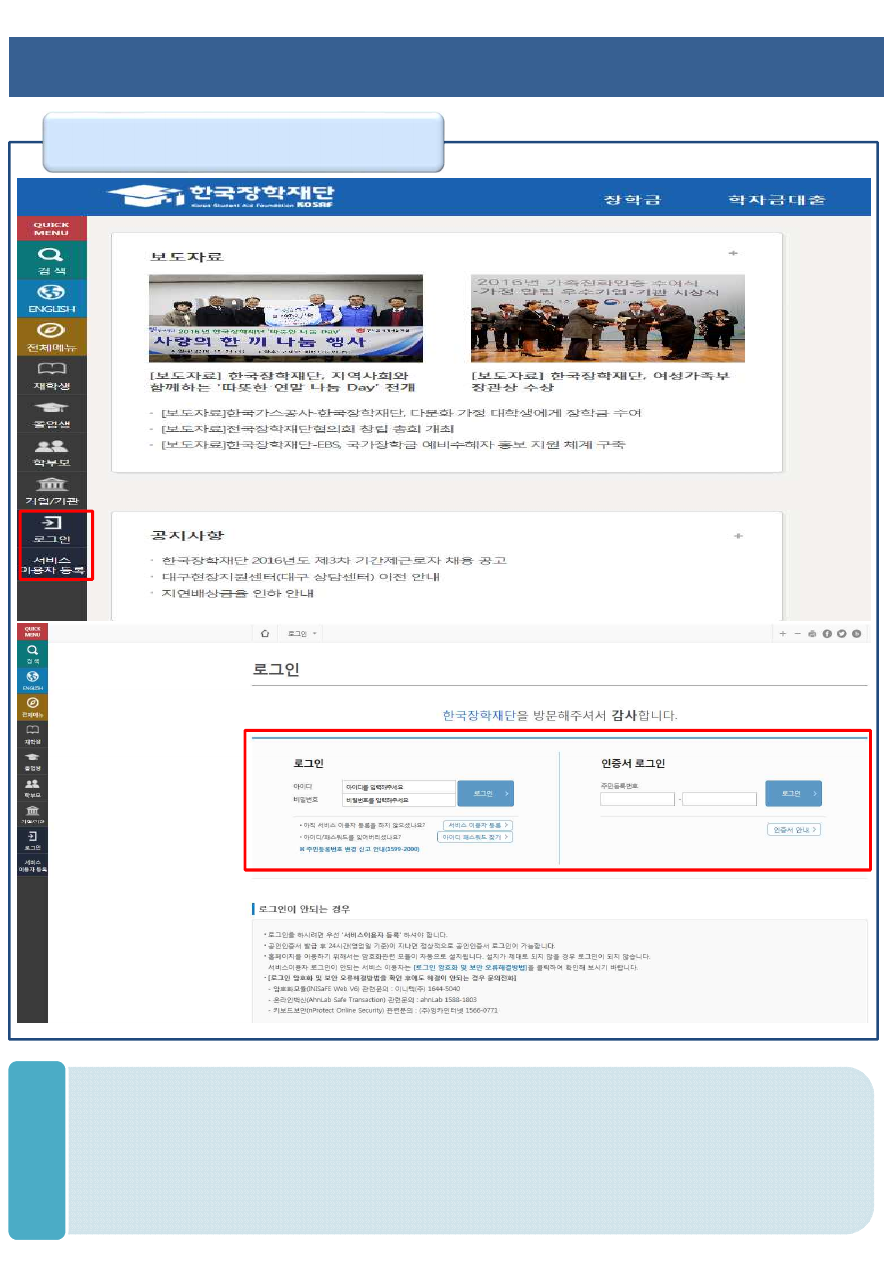Select 재학생 book icon on the main page sidebar
The width and height of the screenshot is (893, 1262).
52,377
